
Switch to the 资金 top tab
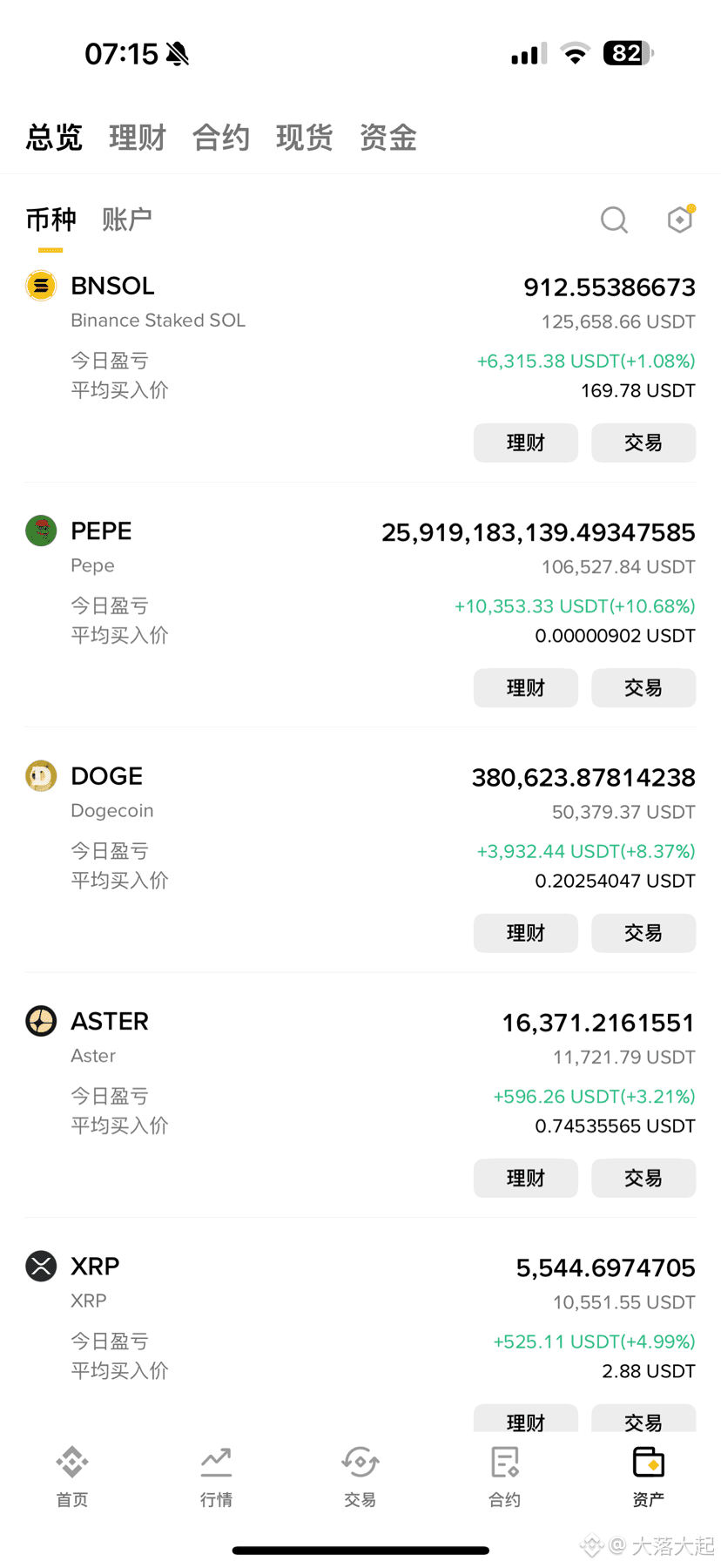tap(388, 138)
